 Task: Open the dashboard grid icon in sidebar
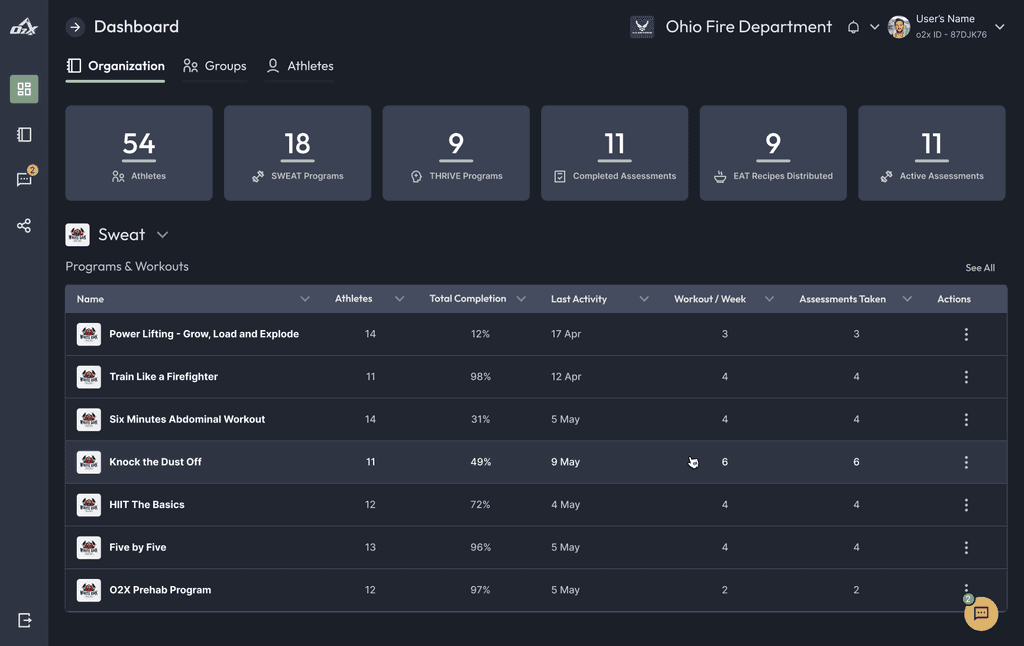point(24,89)
